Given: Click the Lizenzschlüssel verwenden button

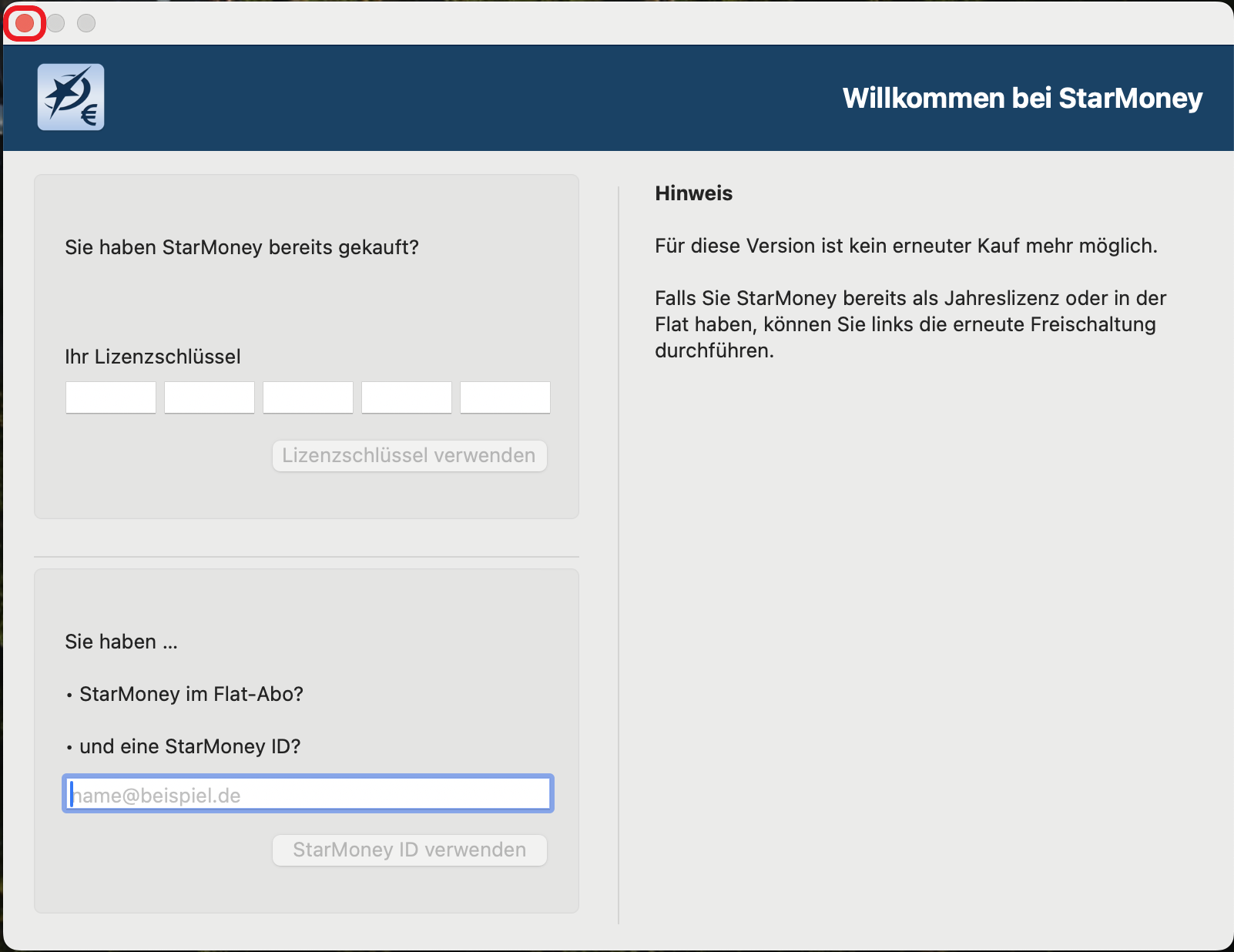Looking at the screenshot, I should coord(410,456).
